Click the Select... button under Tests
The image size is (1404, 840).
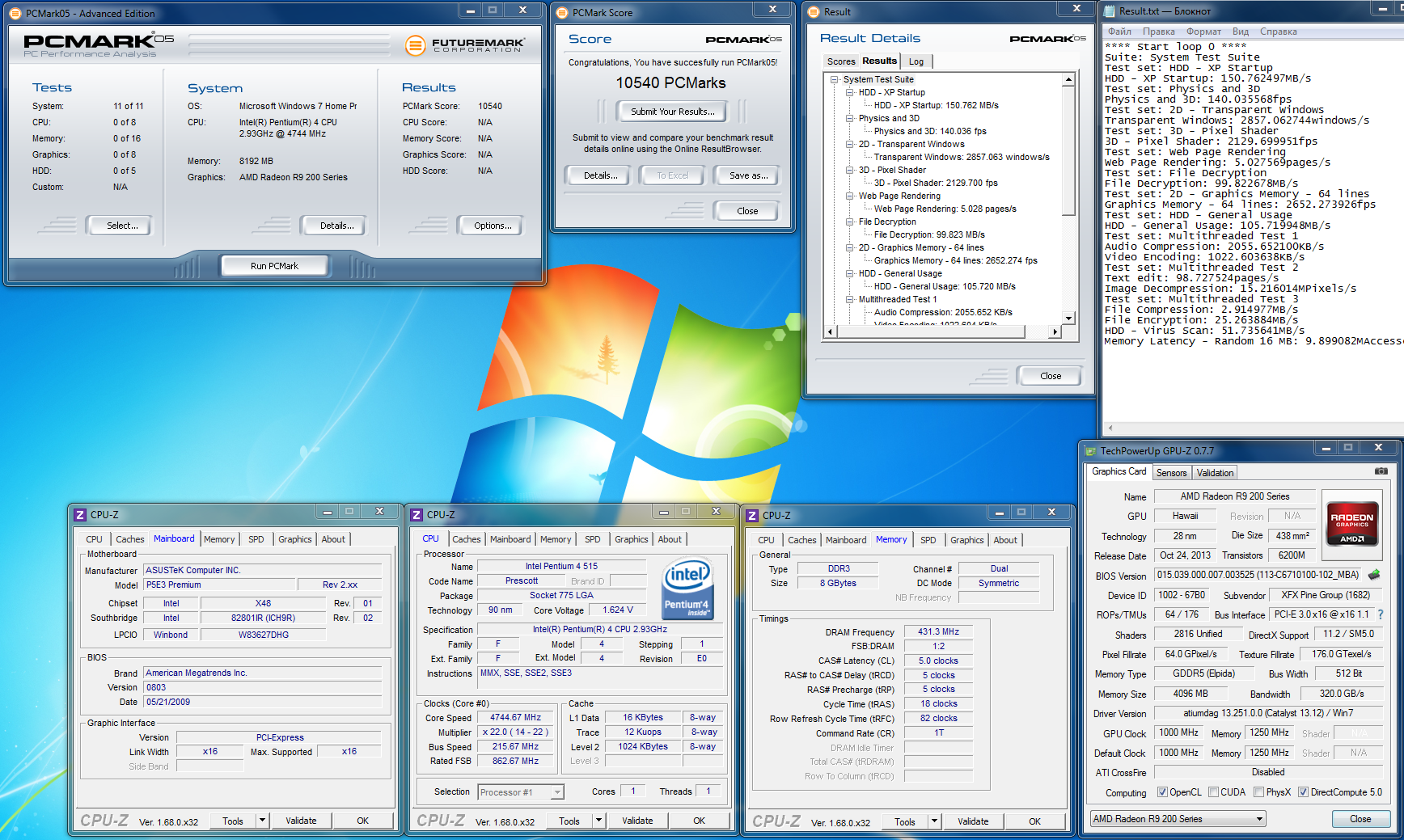(x=122, y=226)
